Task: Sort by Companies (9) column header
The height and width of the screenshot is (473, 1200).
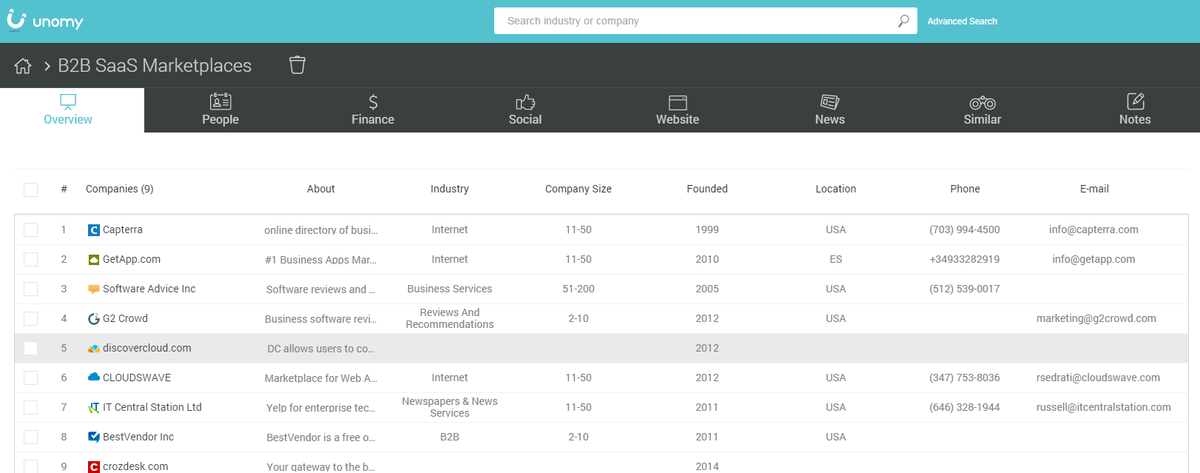Action: pyautogui.click(x=119, y=189)
